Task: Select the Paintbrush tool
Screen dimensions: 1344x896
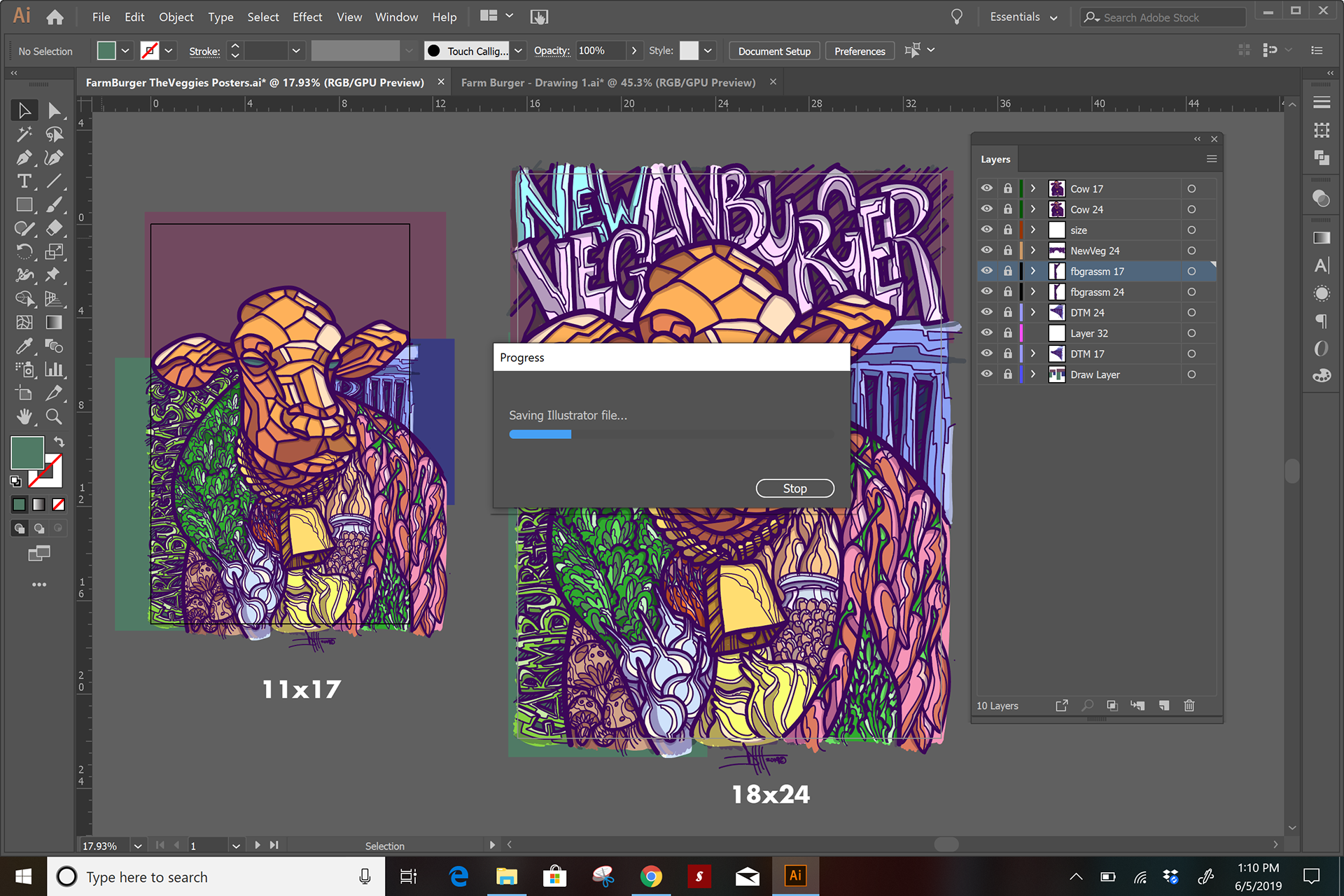Action: point(54,204)
